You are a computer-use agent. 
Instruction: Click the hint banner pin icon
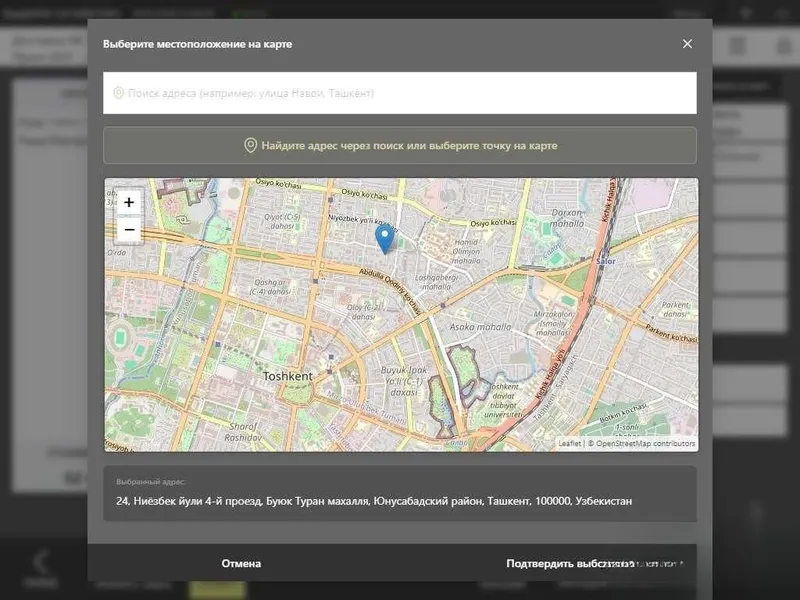tap(250, 145)
